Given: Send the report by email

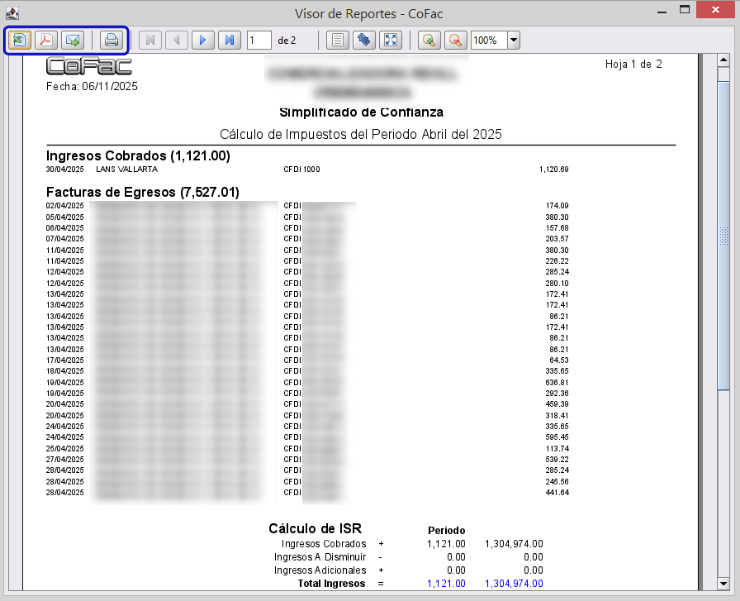Looking at the screenshot, I should point(73,40).
